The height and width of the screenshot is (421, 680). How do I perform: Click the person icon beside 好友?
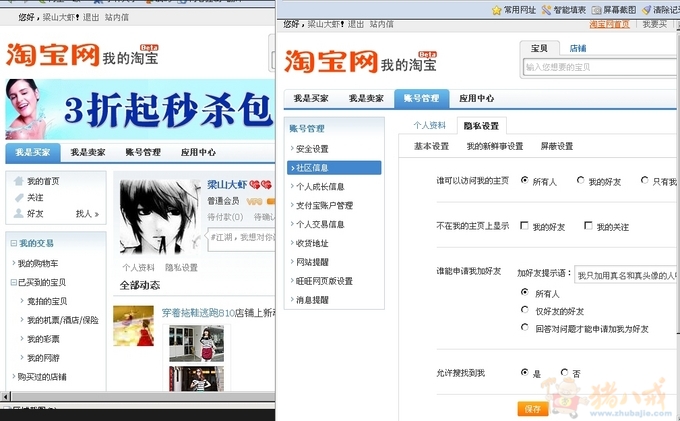point(18,214)
